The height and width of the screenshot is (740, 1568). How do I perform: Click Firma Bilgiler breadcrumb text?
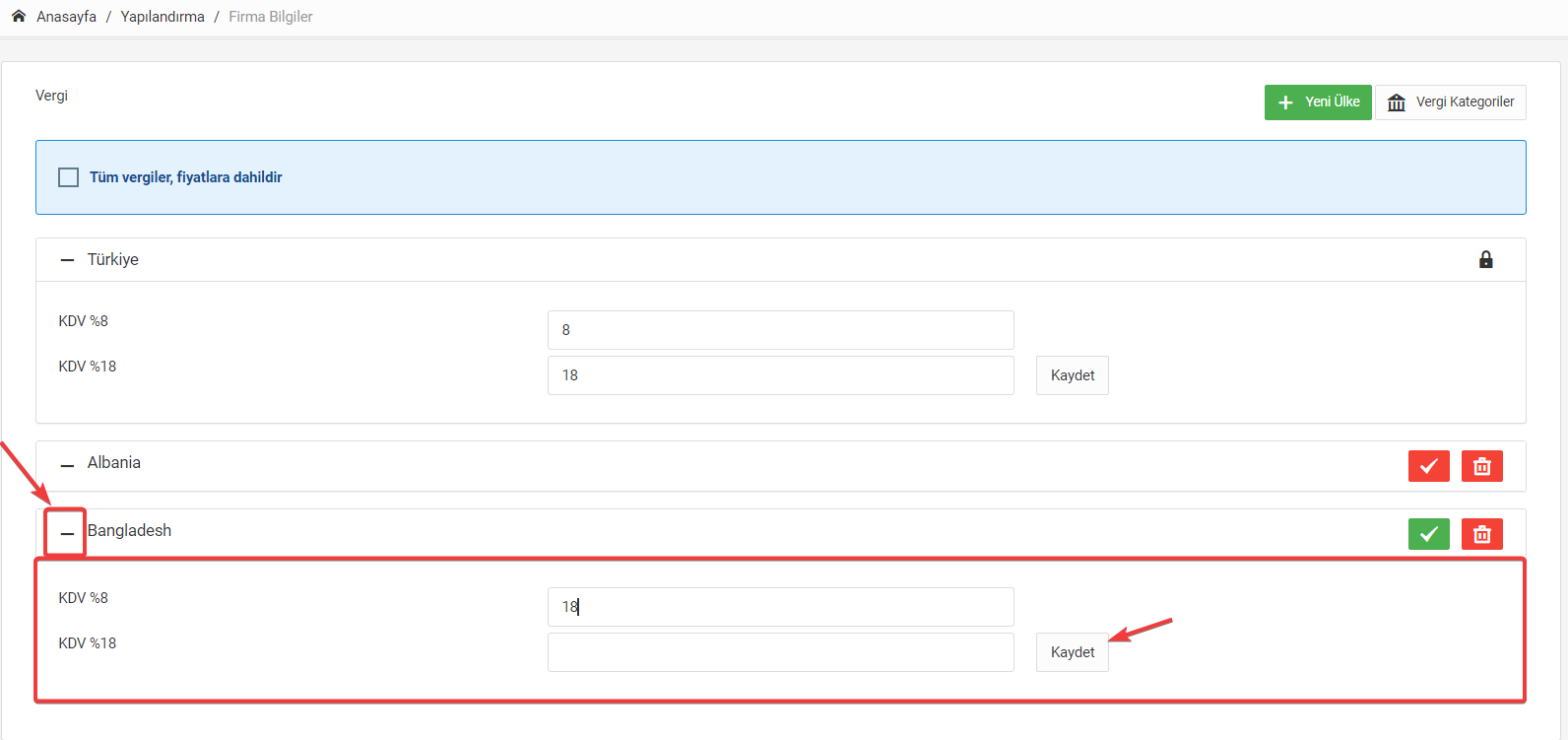tap(271, 17)
